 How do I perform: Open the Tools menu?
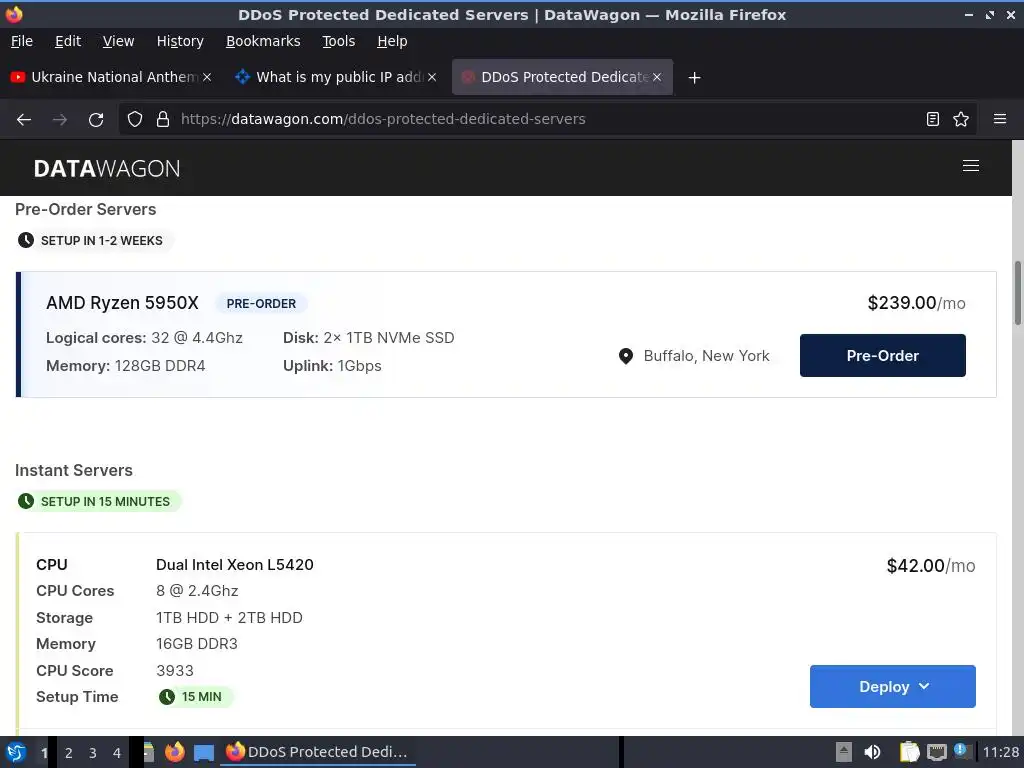click(x=339, y=41)
